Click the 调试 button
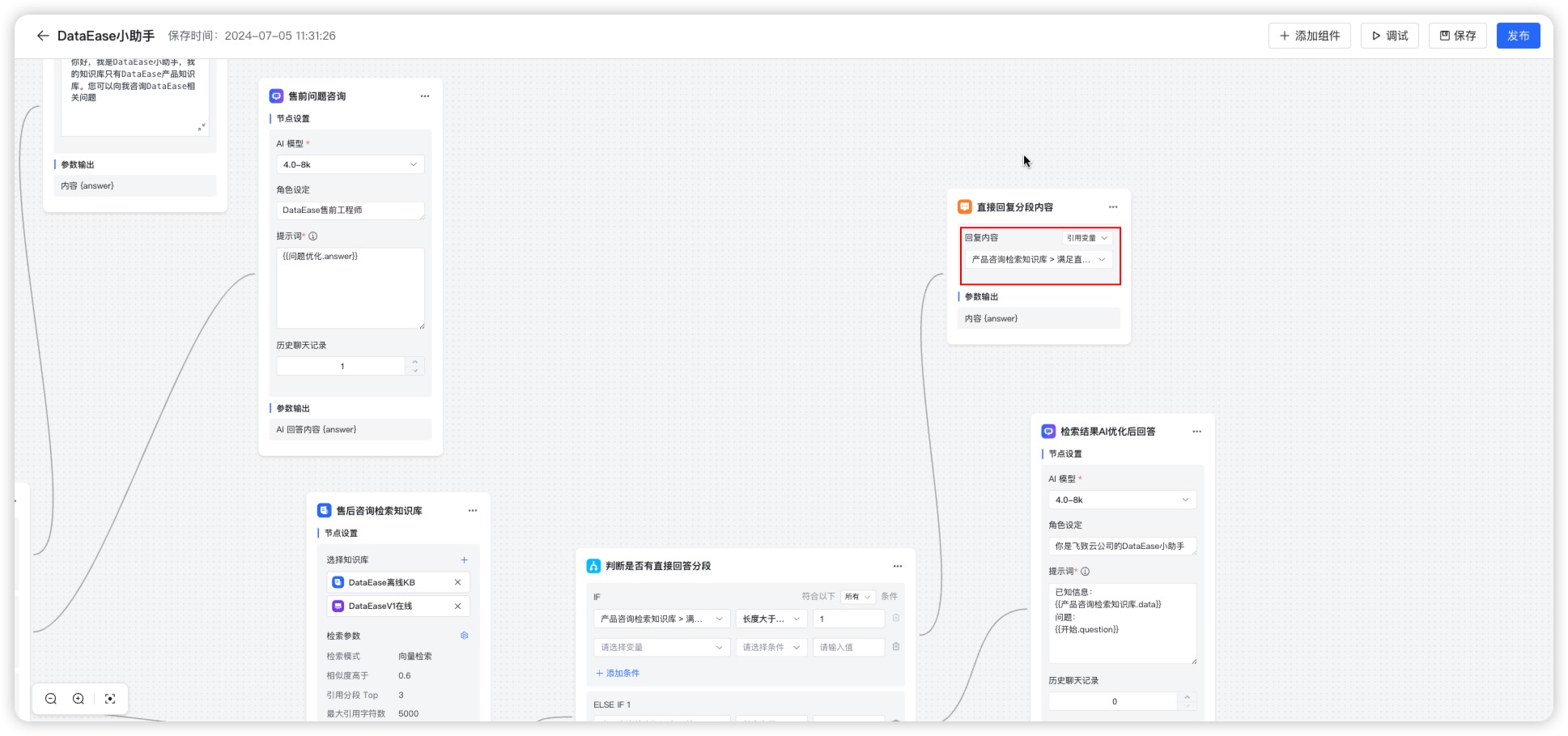The image size is (1568, 736). point(1389,36)
